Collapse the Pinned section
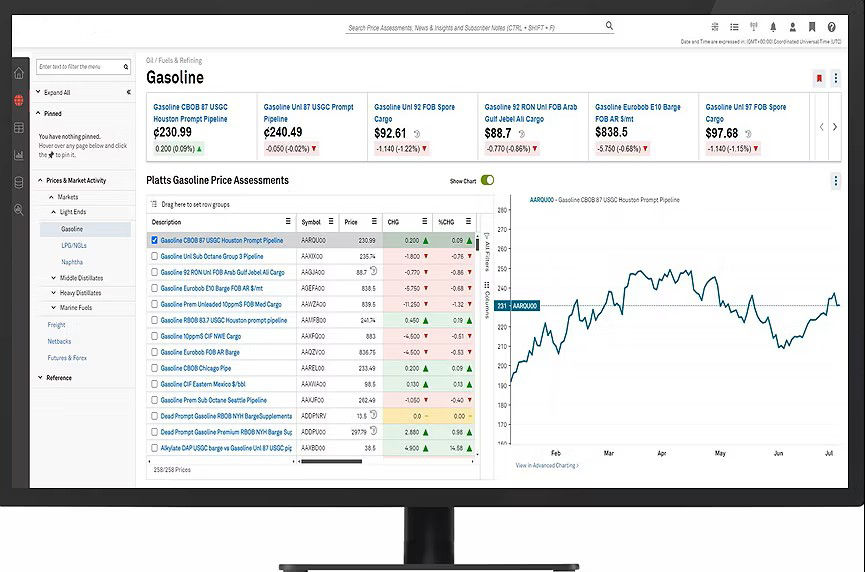The width and height of the screenshot is (865, 572). pyautogui.click(x=39, y=114)
